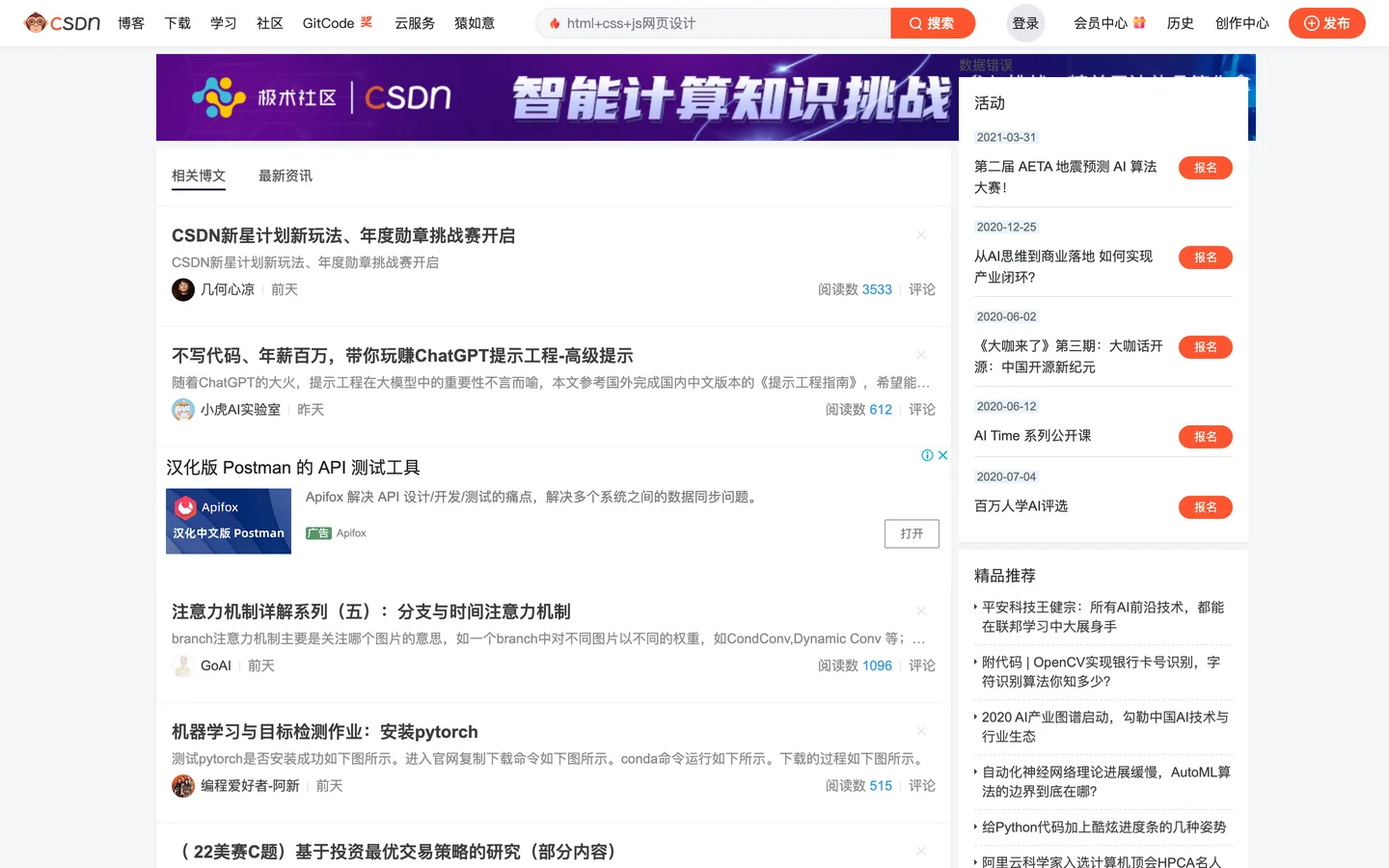The height and width of the screenshot is (868, 1389).
Task: Open the 云服务 nav menu
Action: click(415, 23)
